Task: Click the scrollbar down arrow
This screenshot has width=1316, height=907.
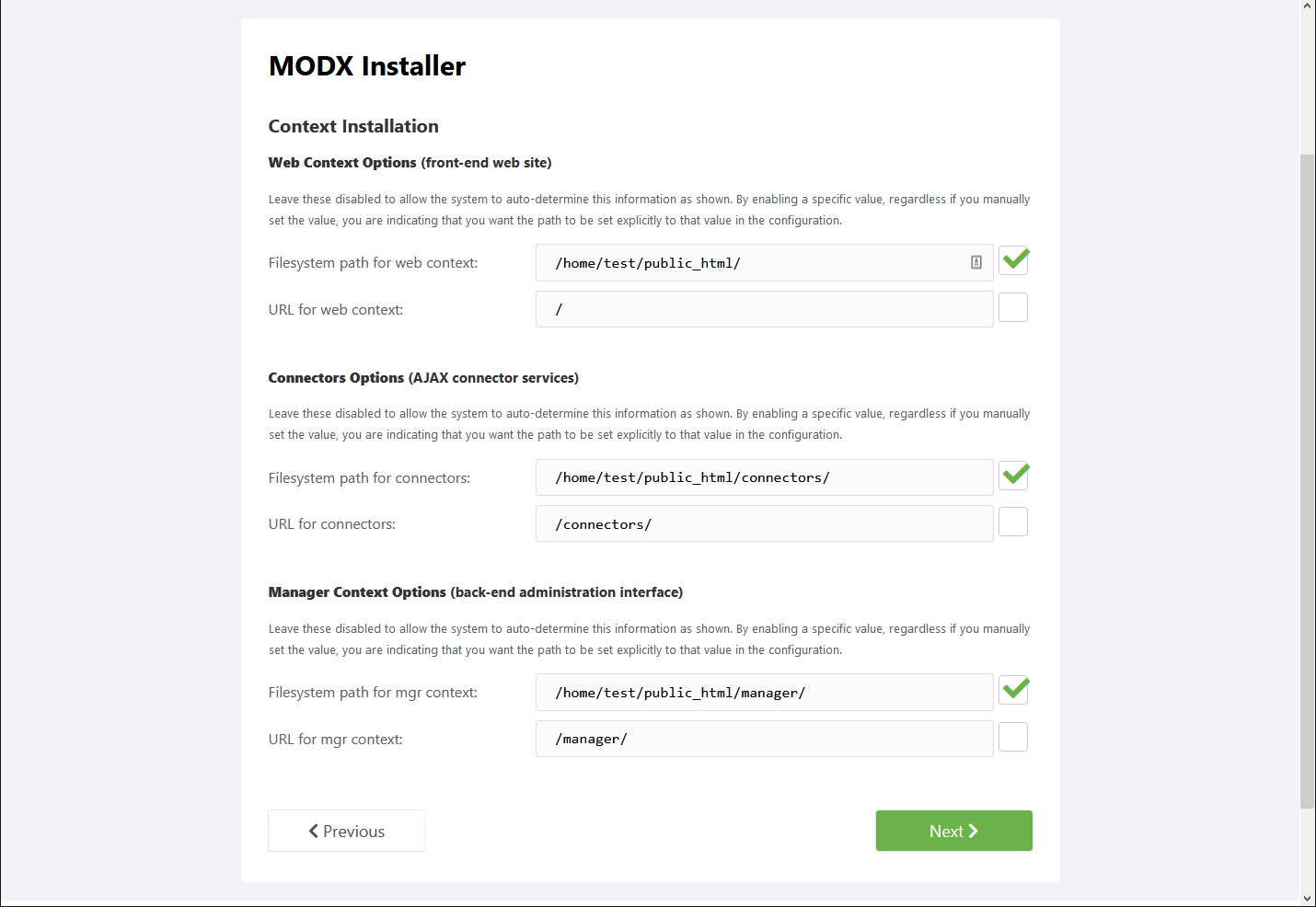Action: tap(1308, 899)
